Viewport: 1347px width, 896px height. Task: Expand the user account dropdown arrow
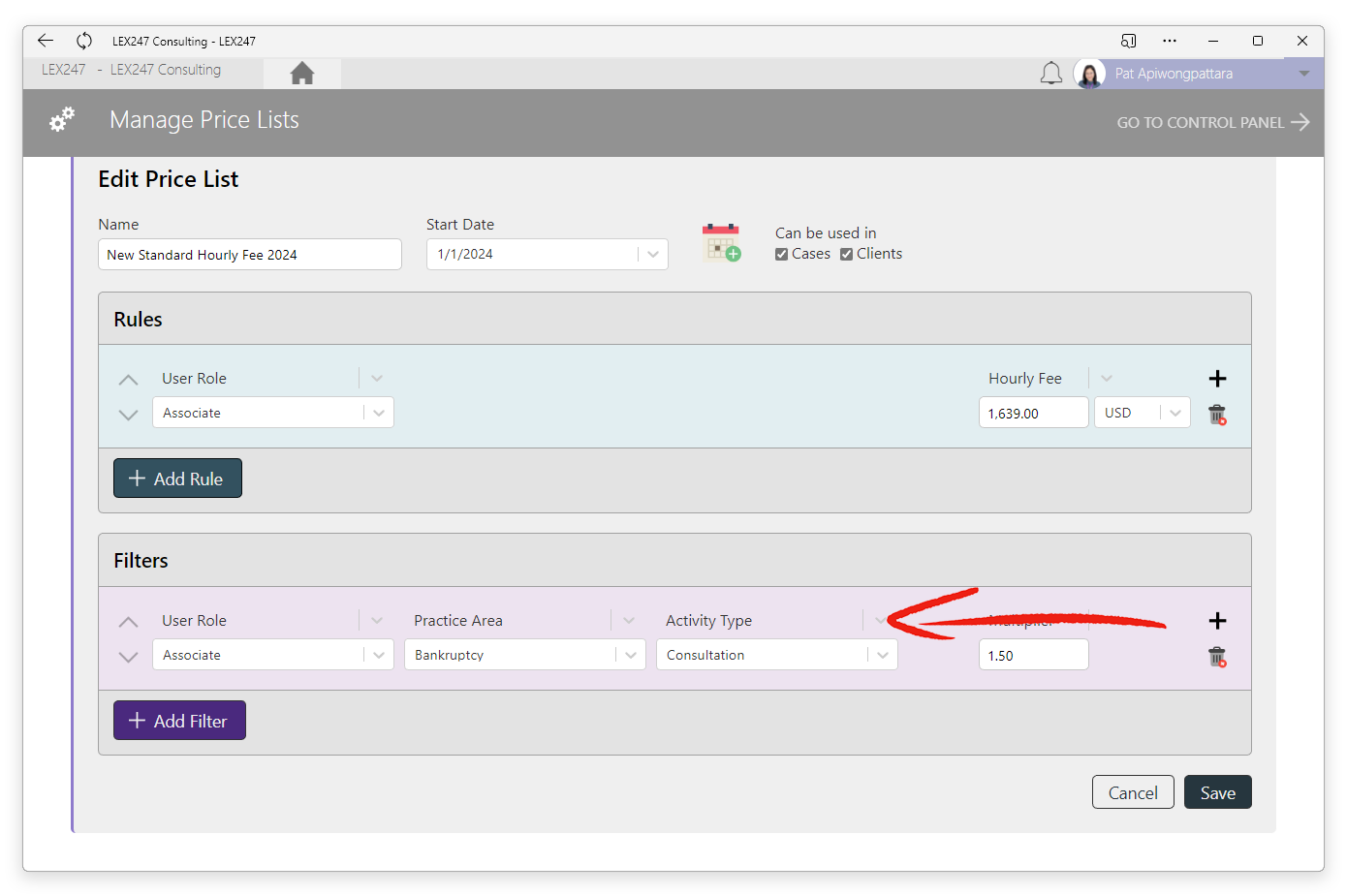tap(1303, 74)
